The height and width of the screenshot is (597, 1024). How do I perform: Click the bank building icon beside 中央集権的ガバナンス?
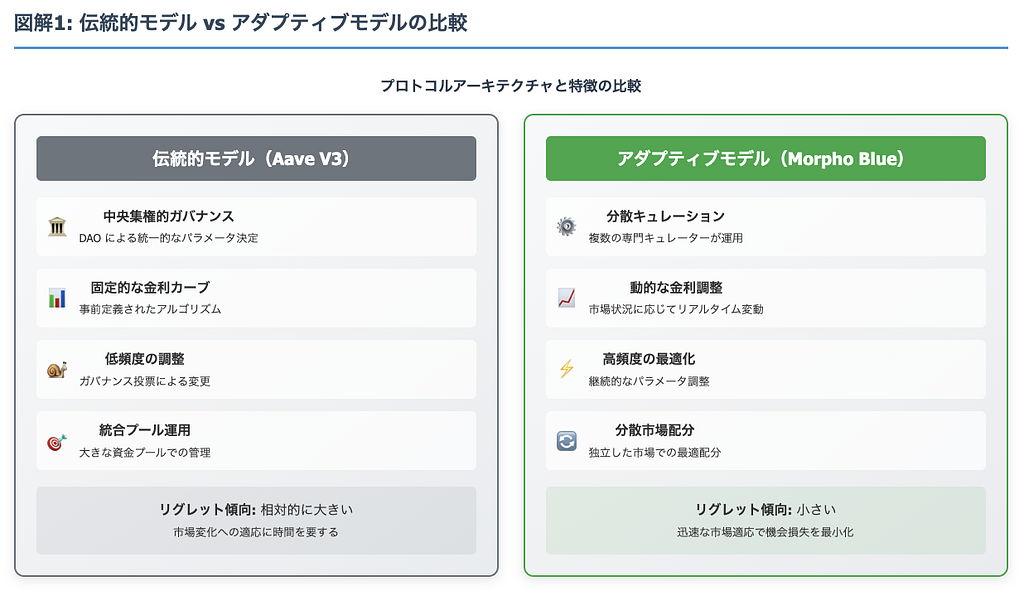point(57,227)
